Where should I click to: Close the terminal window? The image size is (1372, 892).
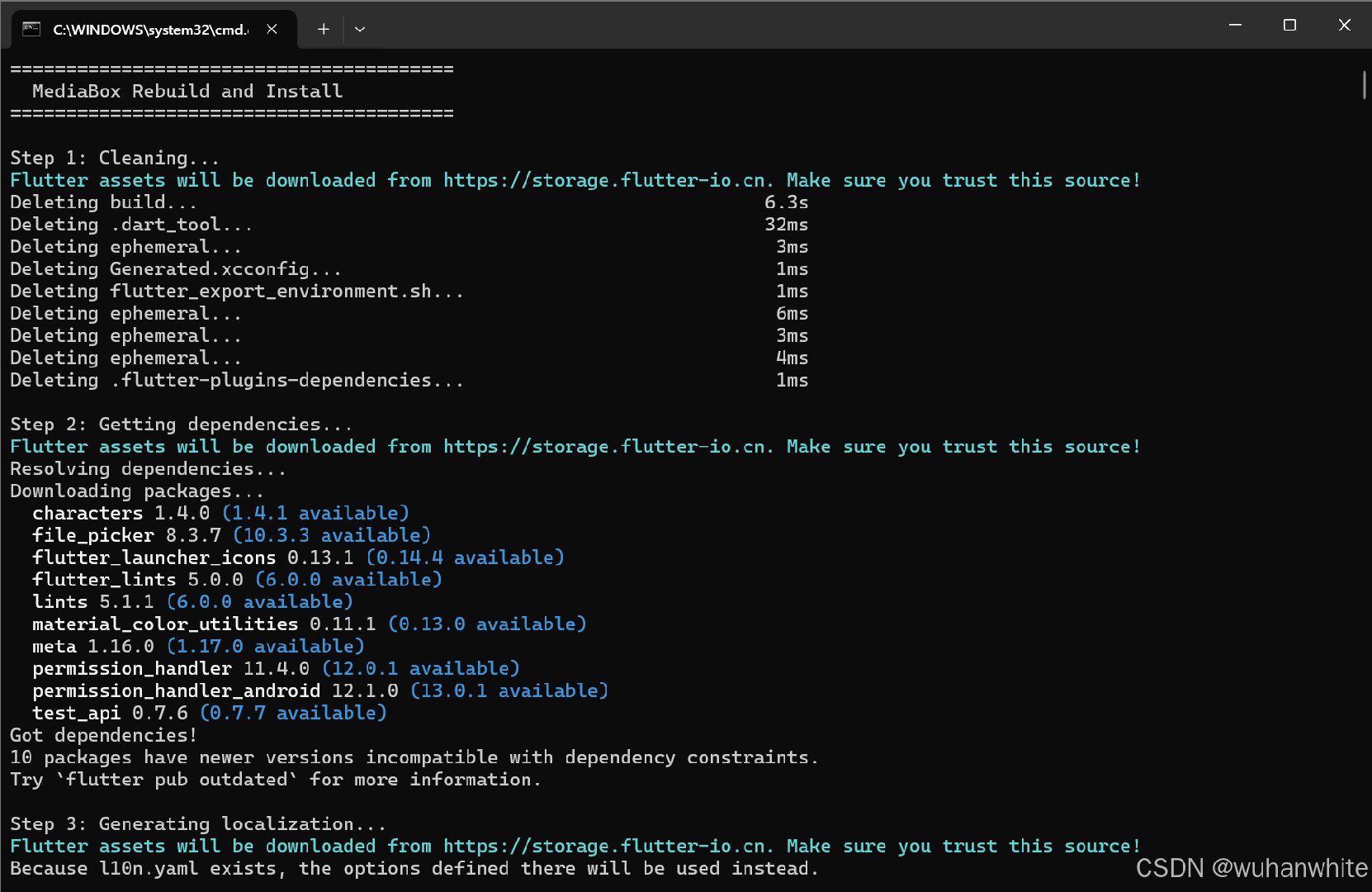[1344, 26]
